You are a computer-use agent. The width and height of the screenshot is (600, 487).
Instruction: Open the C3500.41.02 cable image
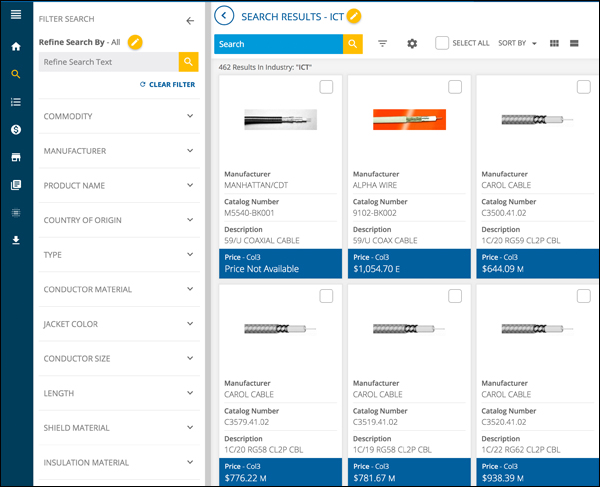538,120
